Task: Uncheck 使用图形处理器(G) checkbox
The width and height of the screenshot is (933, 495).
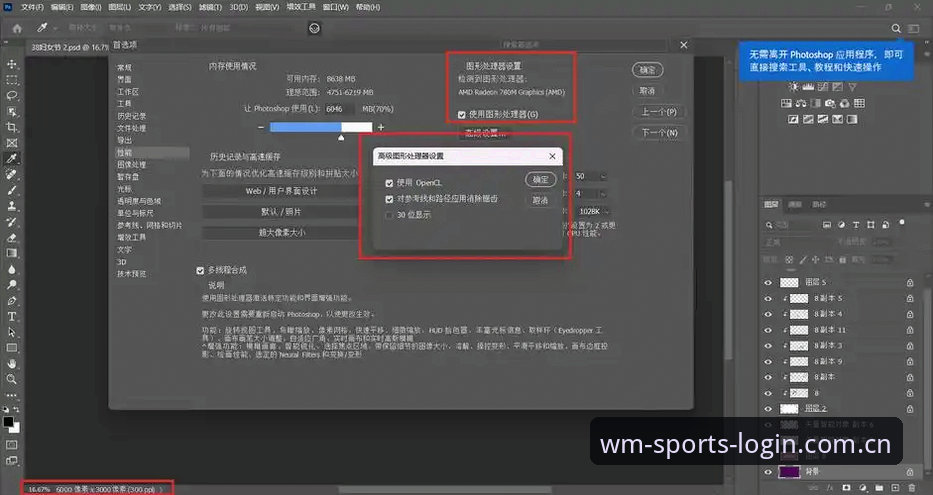Action: point(462,114)
